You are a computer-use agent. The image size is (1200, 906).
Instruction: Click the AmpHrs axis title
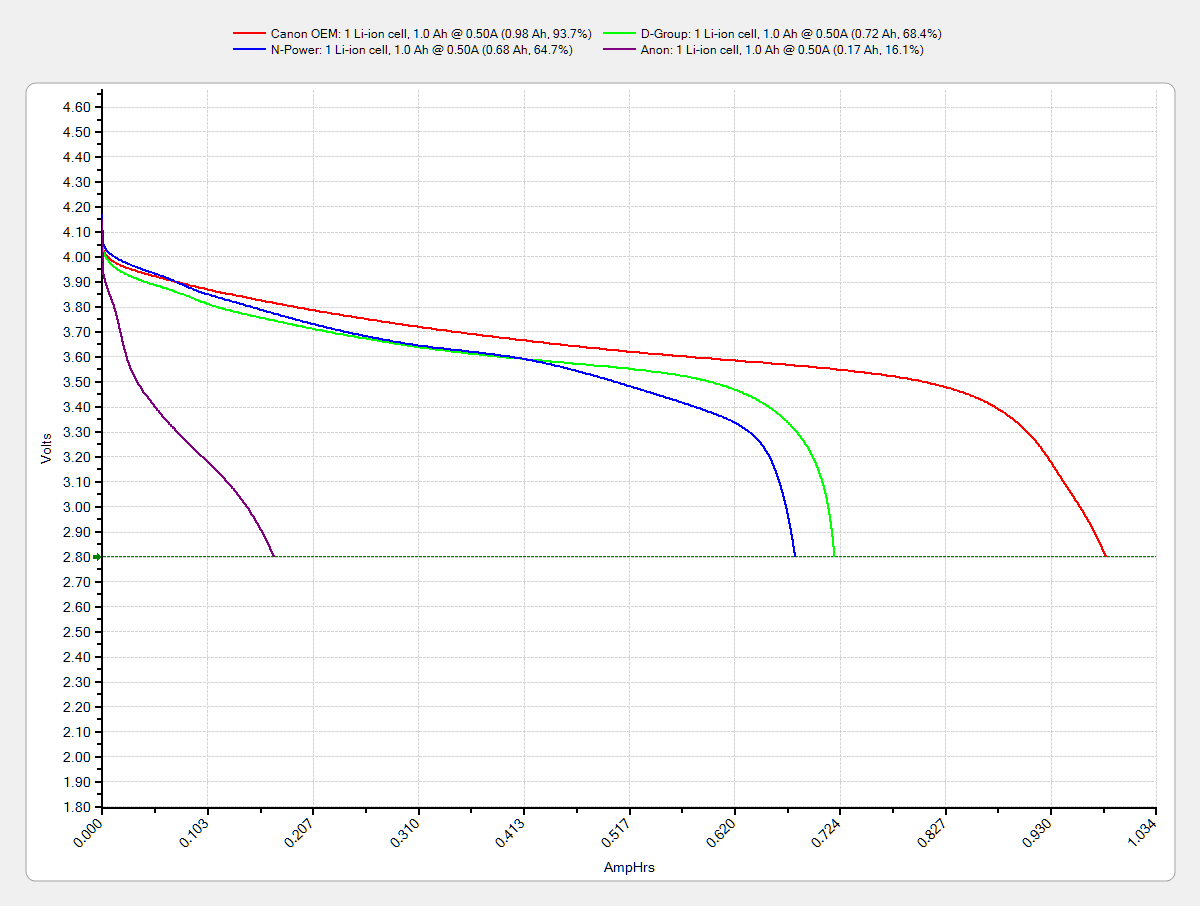[629, 868]
